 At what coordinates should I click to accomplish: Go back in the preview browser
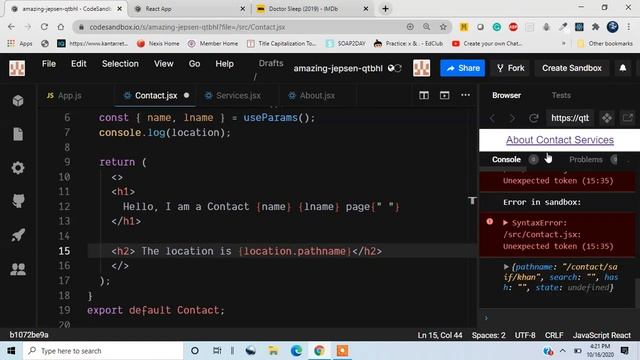492,118
